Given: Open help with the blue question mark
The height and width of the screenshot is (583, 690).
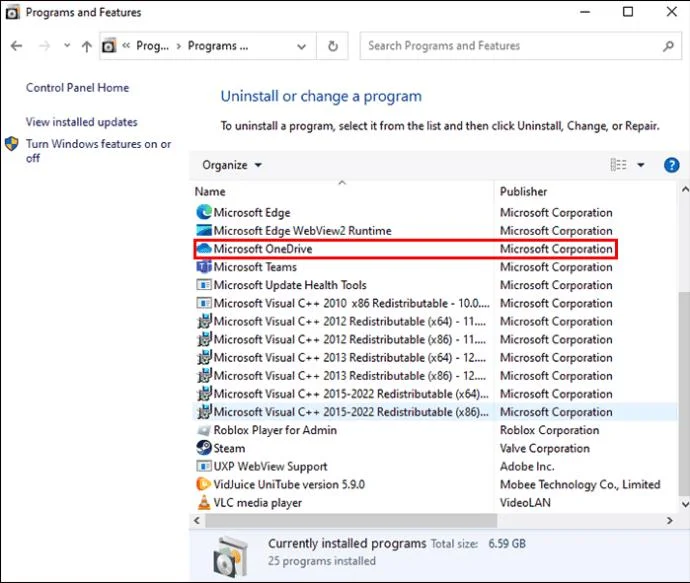Looking at the screenshot, I should (672, 165).
